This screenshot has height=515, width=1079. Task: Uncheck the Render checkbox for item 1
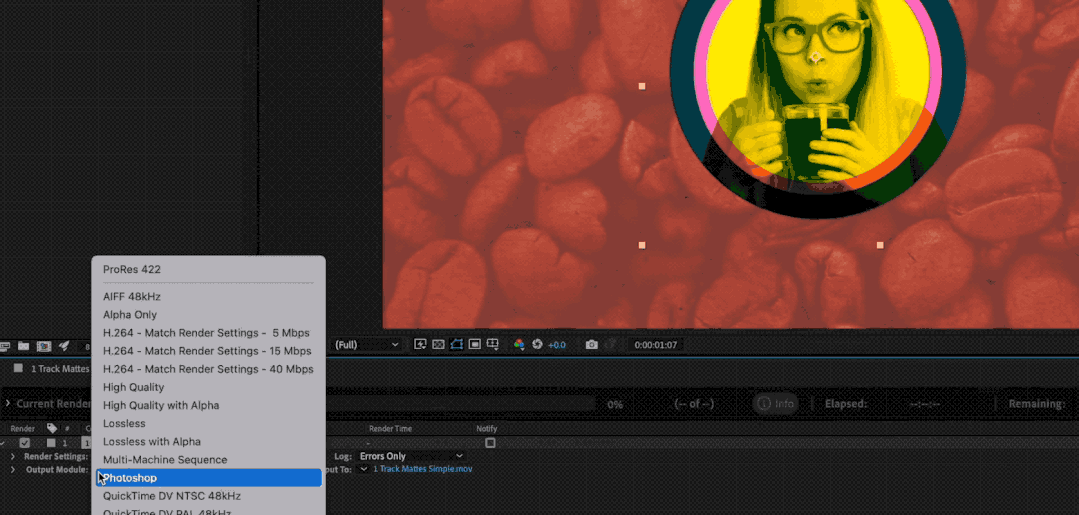pyautogui.click(x=25, y=443)
